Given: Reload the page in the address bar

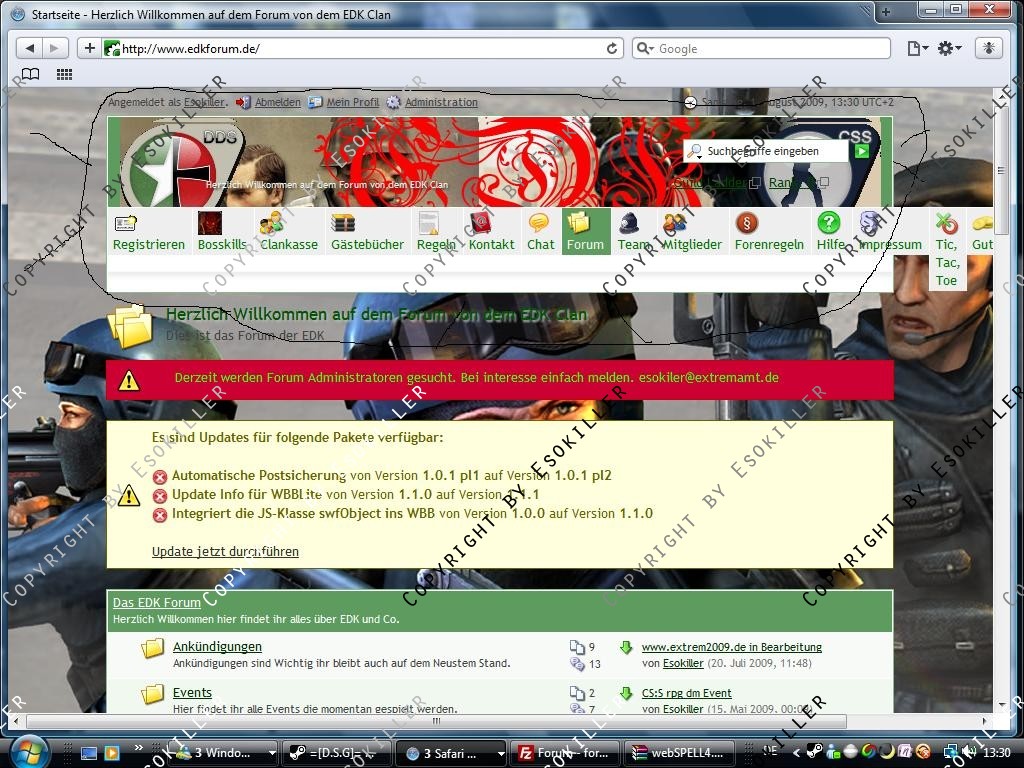Looking at the screenshot, I should coord(612,48).
